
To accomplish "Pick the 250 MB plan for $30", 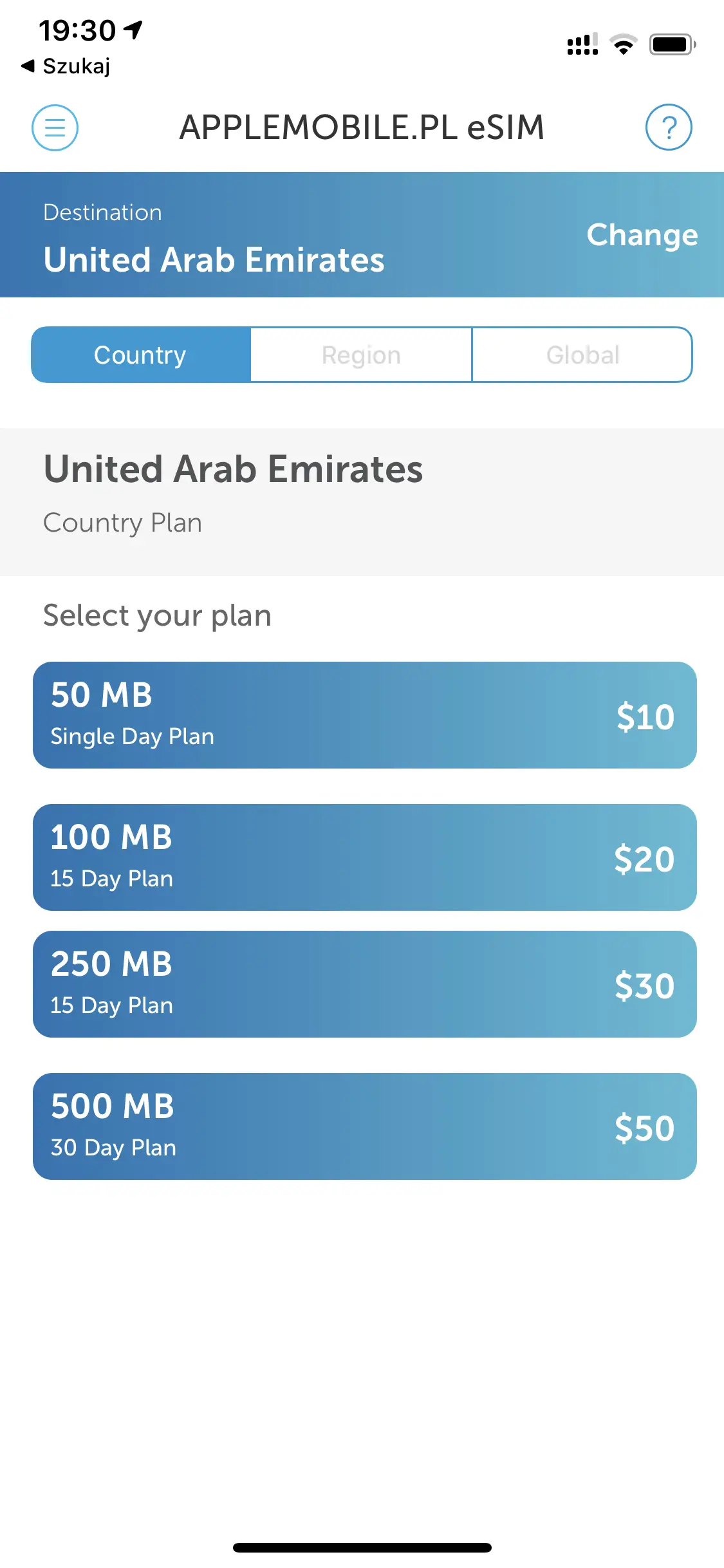I will [364, 984].
